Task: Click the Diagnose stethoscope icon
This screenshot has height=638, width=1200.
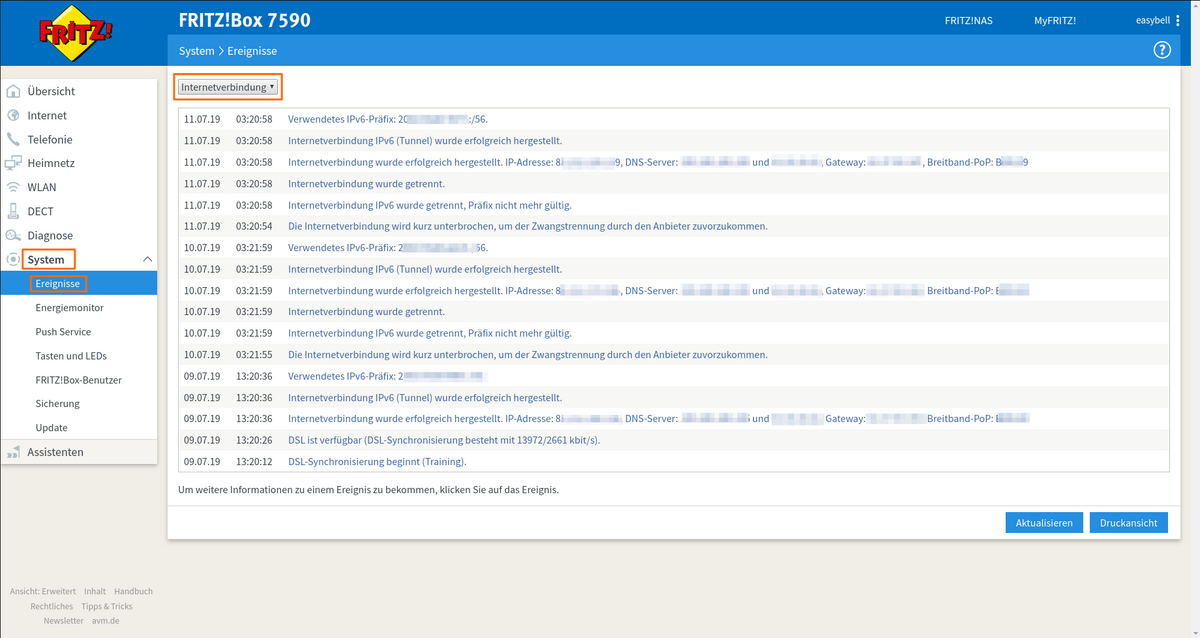Action: (13, 236)
